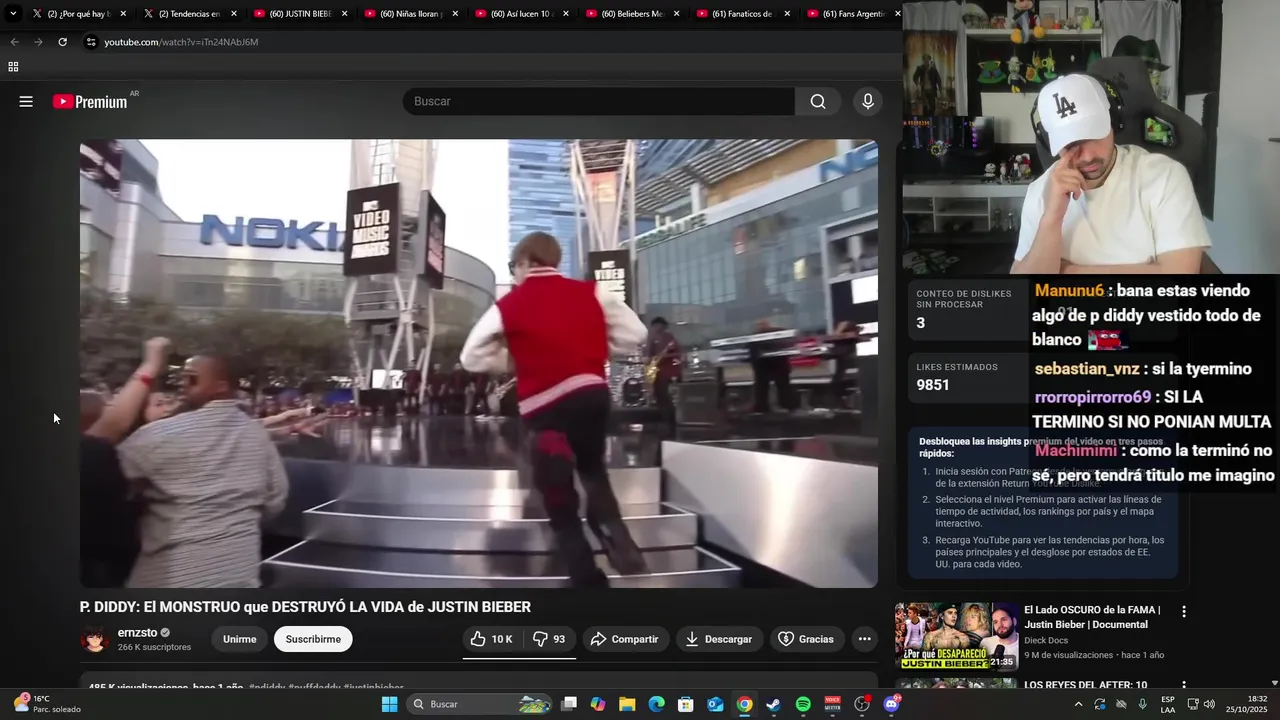1280x720 pixels.
Task: Close the 'Así lucen 10' tab
Action: pos(566,14)
